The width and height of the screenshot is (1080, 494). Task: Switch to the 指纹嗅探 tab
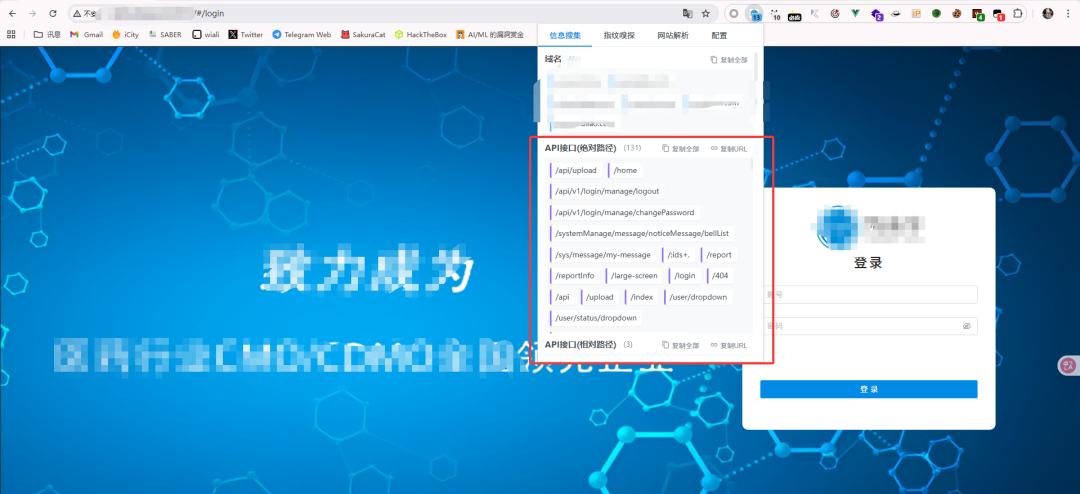click(x=619, y=35)
